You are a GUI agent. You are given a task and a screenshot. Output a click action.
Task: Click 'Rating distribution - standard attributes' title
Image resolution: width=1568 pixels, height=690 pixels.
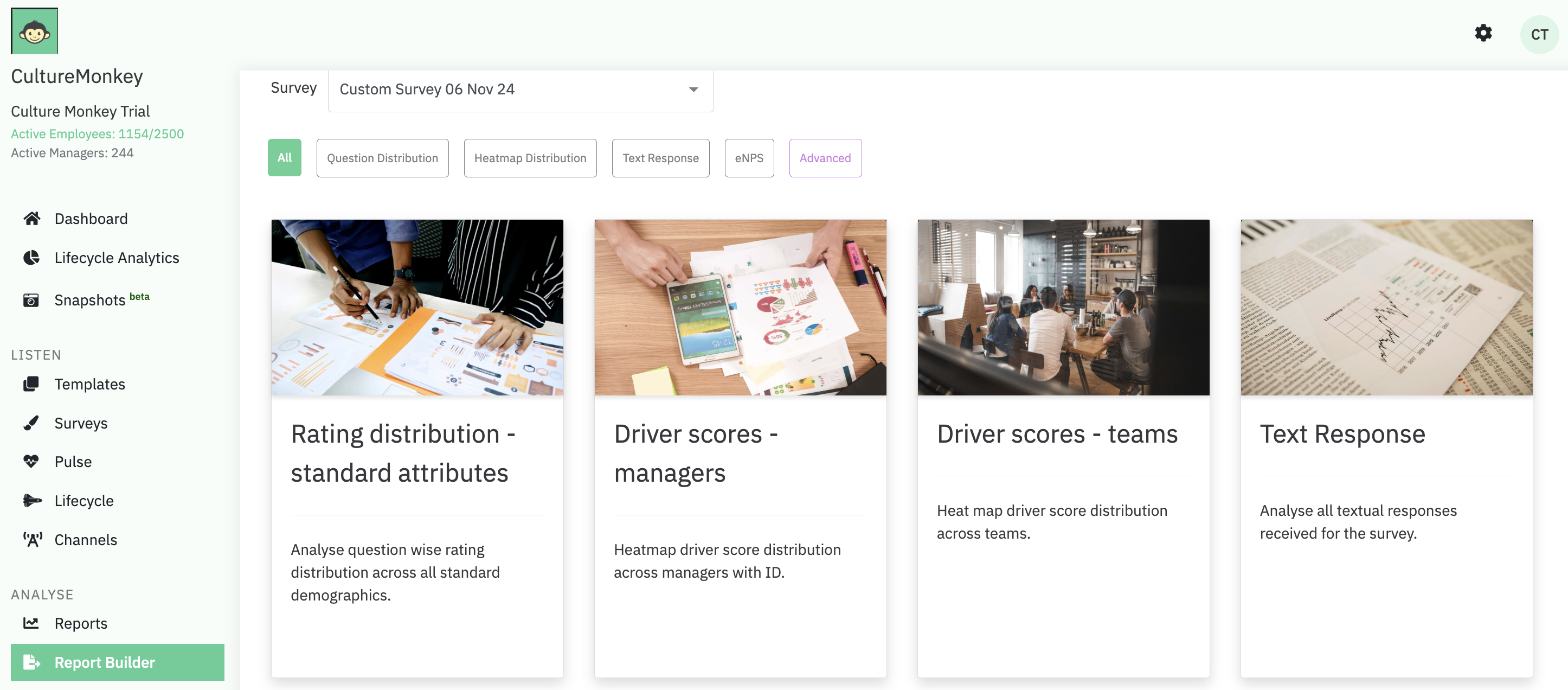(x=403, y=453)
